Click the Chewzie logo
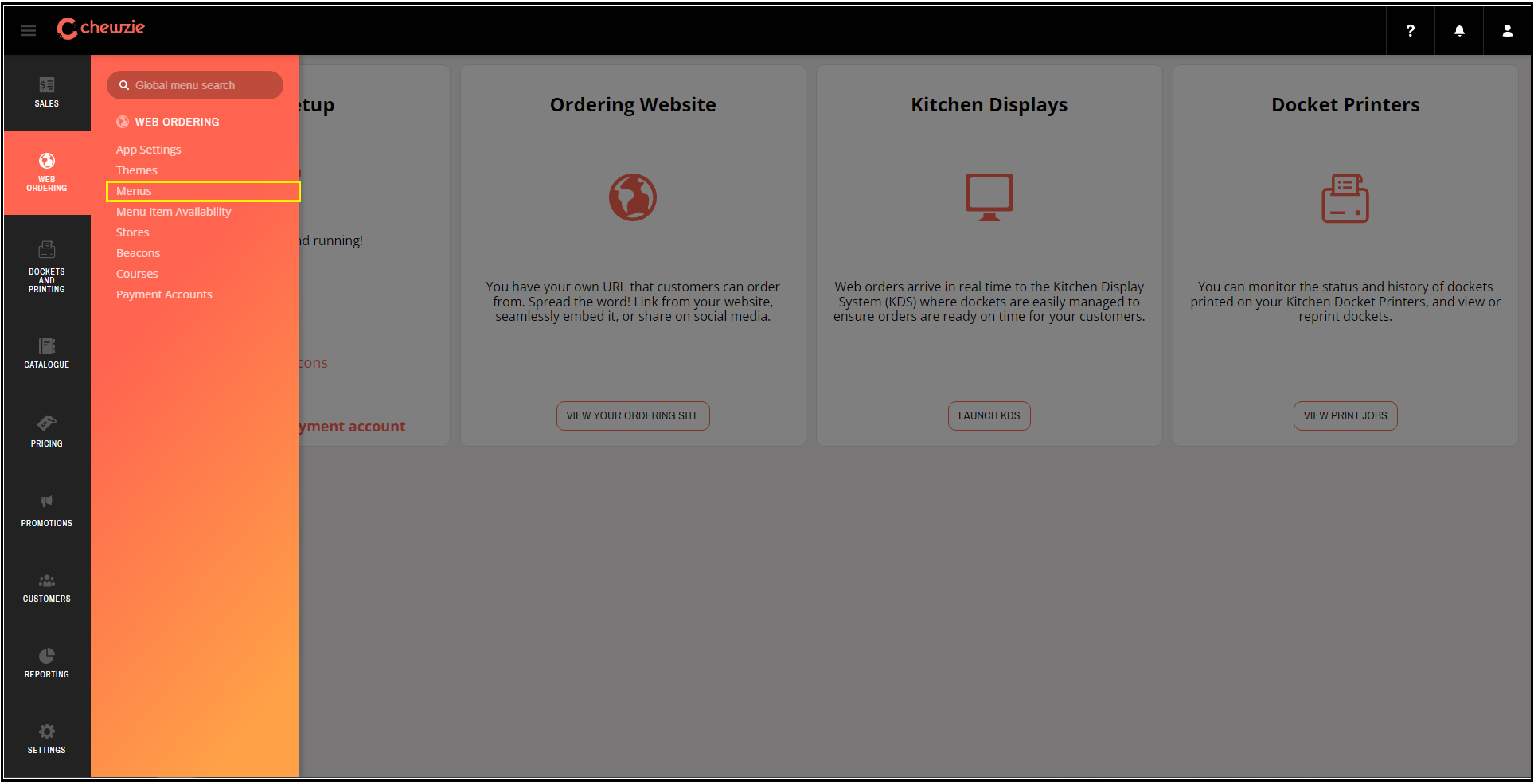This screenshot has height=784, width=1534. pyautogui.click(x=101, y=29)
